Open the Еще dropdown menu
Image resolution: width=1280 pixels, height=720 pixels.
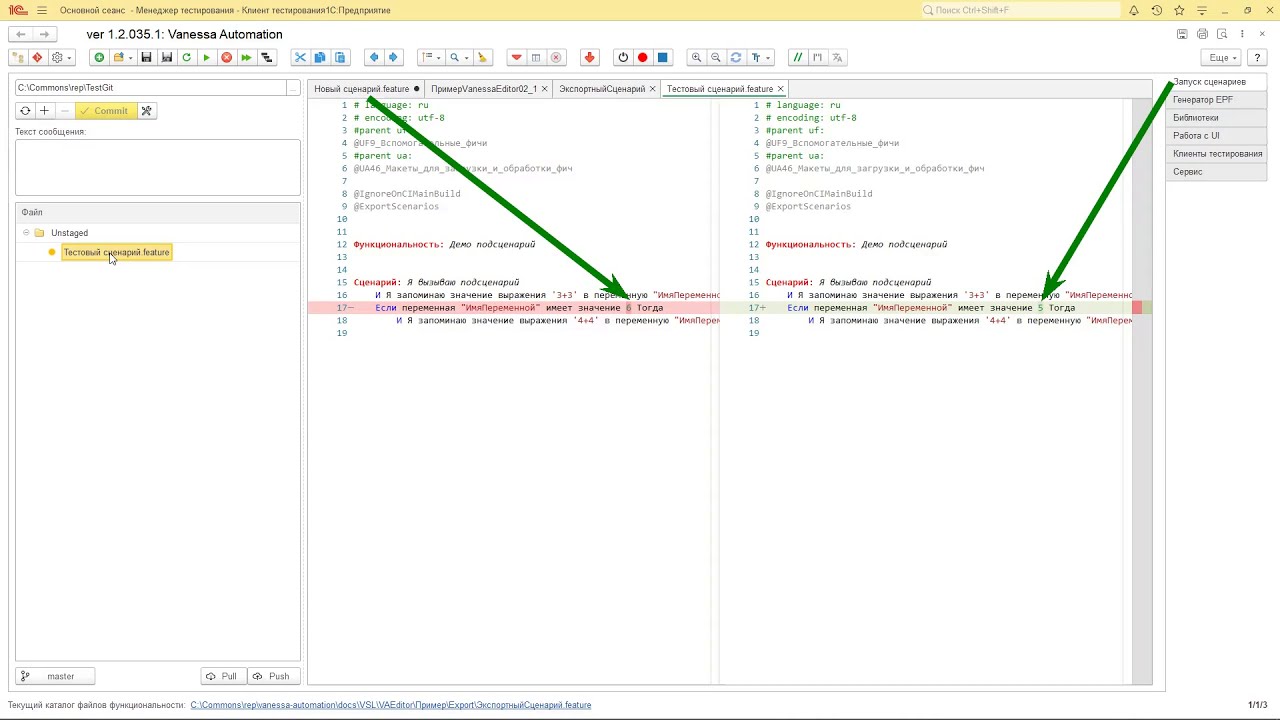tap(1222, 58)
